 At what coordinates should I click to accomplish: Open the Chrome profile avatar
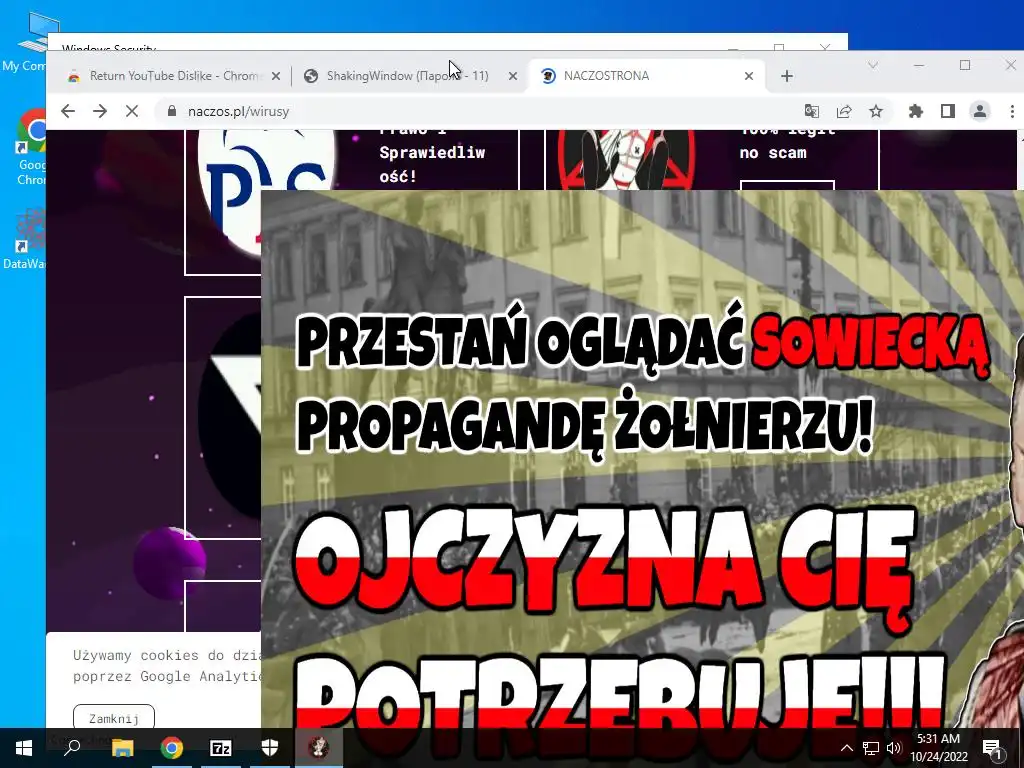coord(980,111)
